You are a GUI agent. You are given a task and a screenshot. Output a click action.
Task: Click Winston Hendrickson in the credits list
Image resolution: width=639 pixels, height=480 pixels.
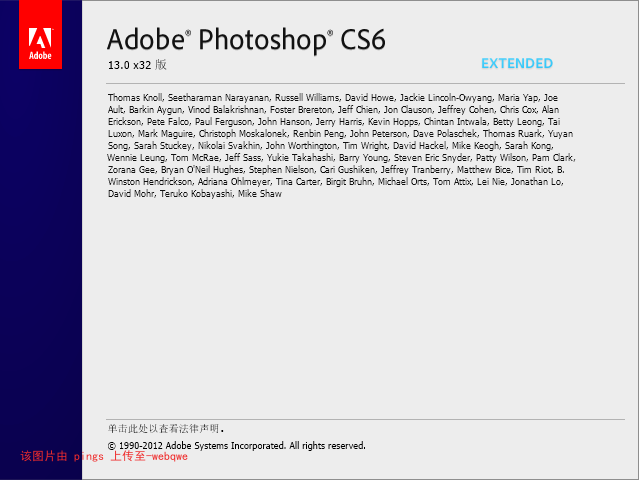150,182
